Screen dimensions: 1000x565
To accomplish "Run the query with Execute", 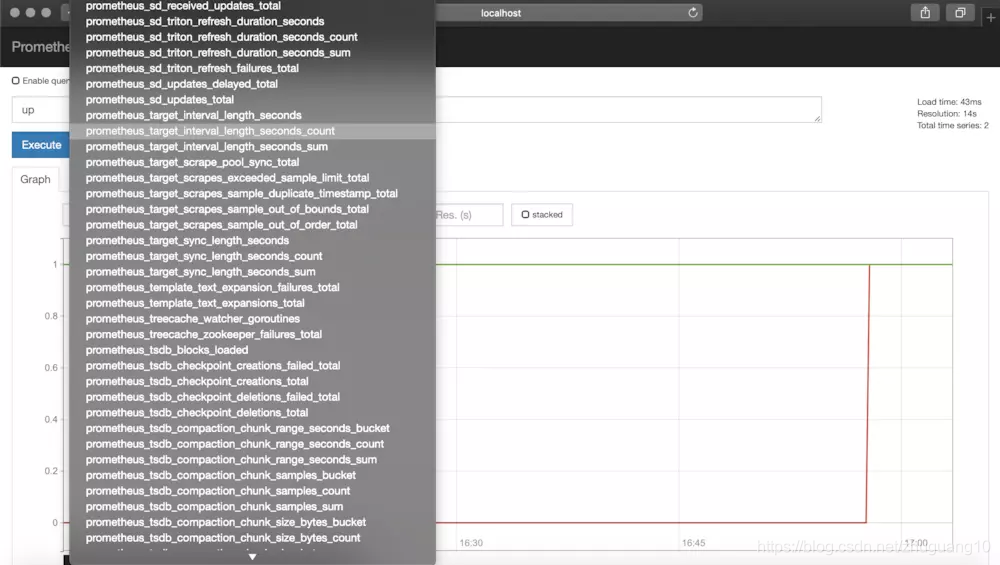I will tap(41, 145).
